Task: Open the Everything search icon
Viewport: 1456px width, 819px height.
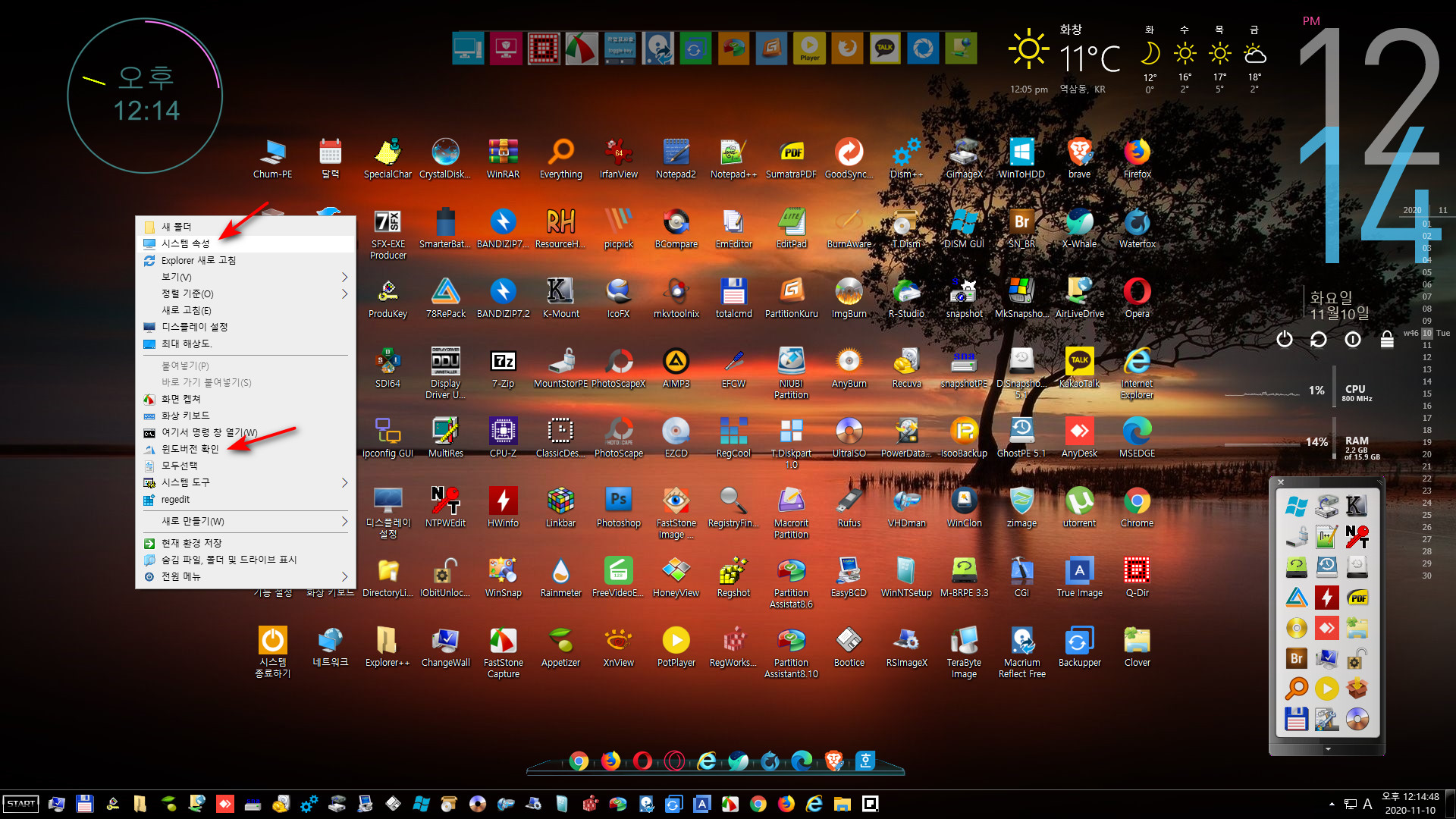Action: tap(560, 158)
